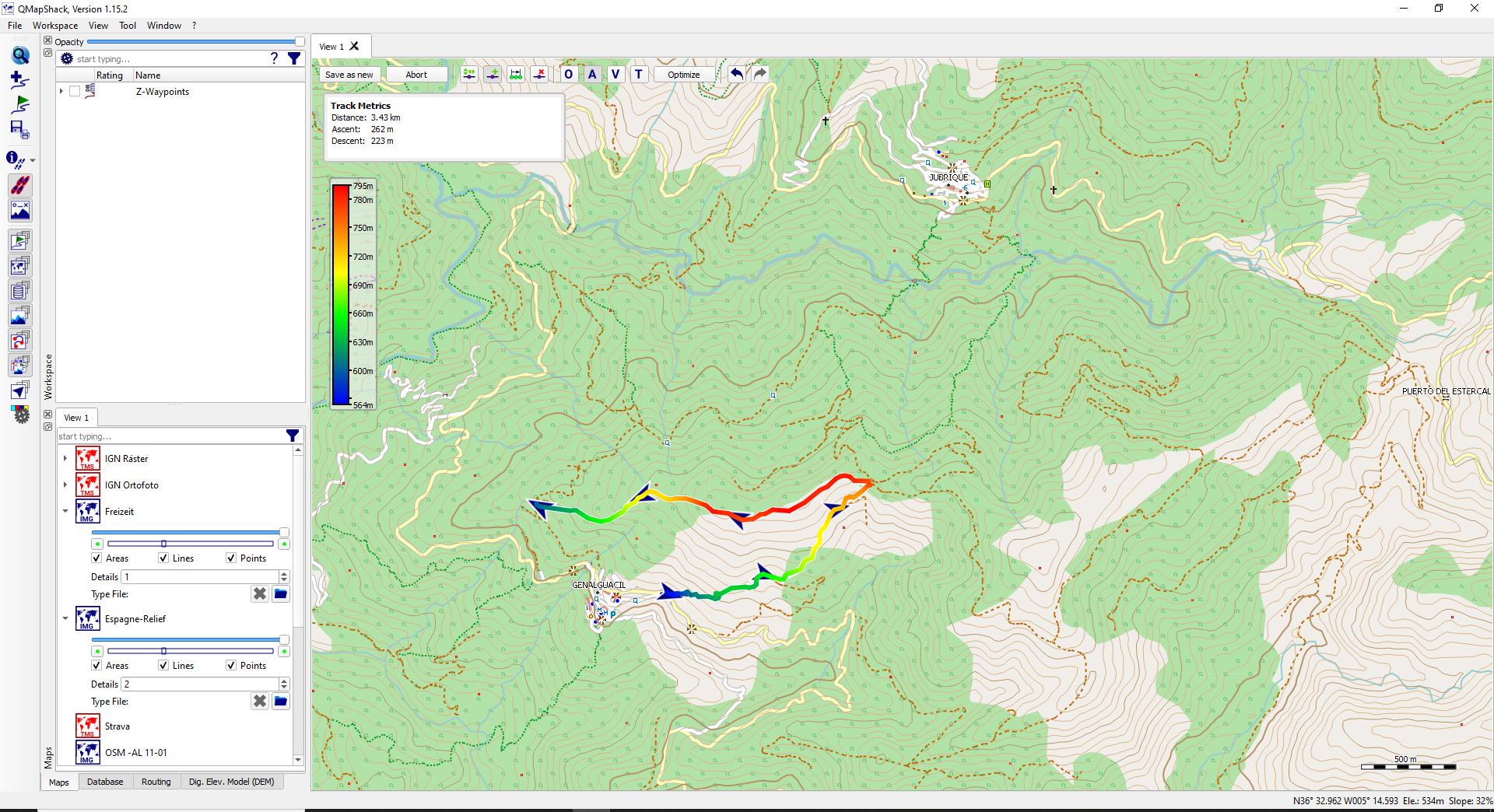
Task: Select the red footprints tool
Action: [x=19, y=185]
